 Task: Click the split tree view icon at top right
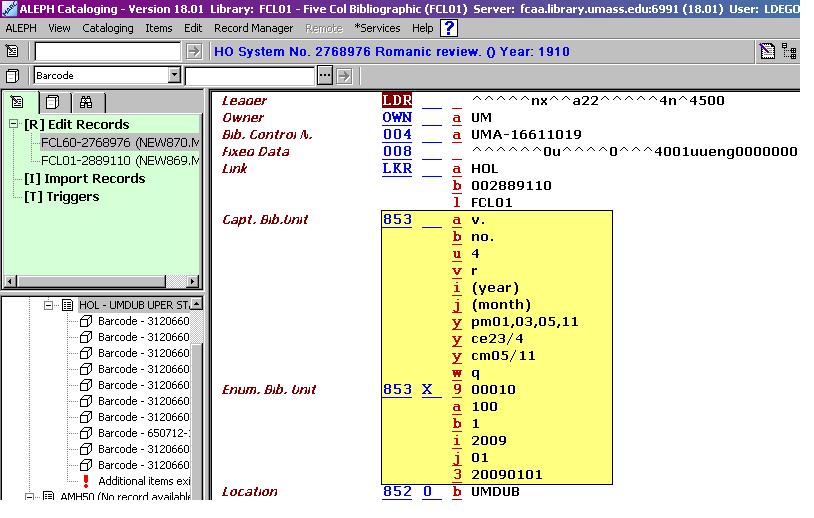tap(789, 51)
